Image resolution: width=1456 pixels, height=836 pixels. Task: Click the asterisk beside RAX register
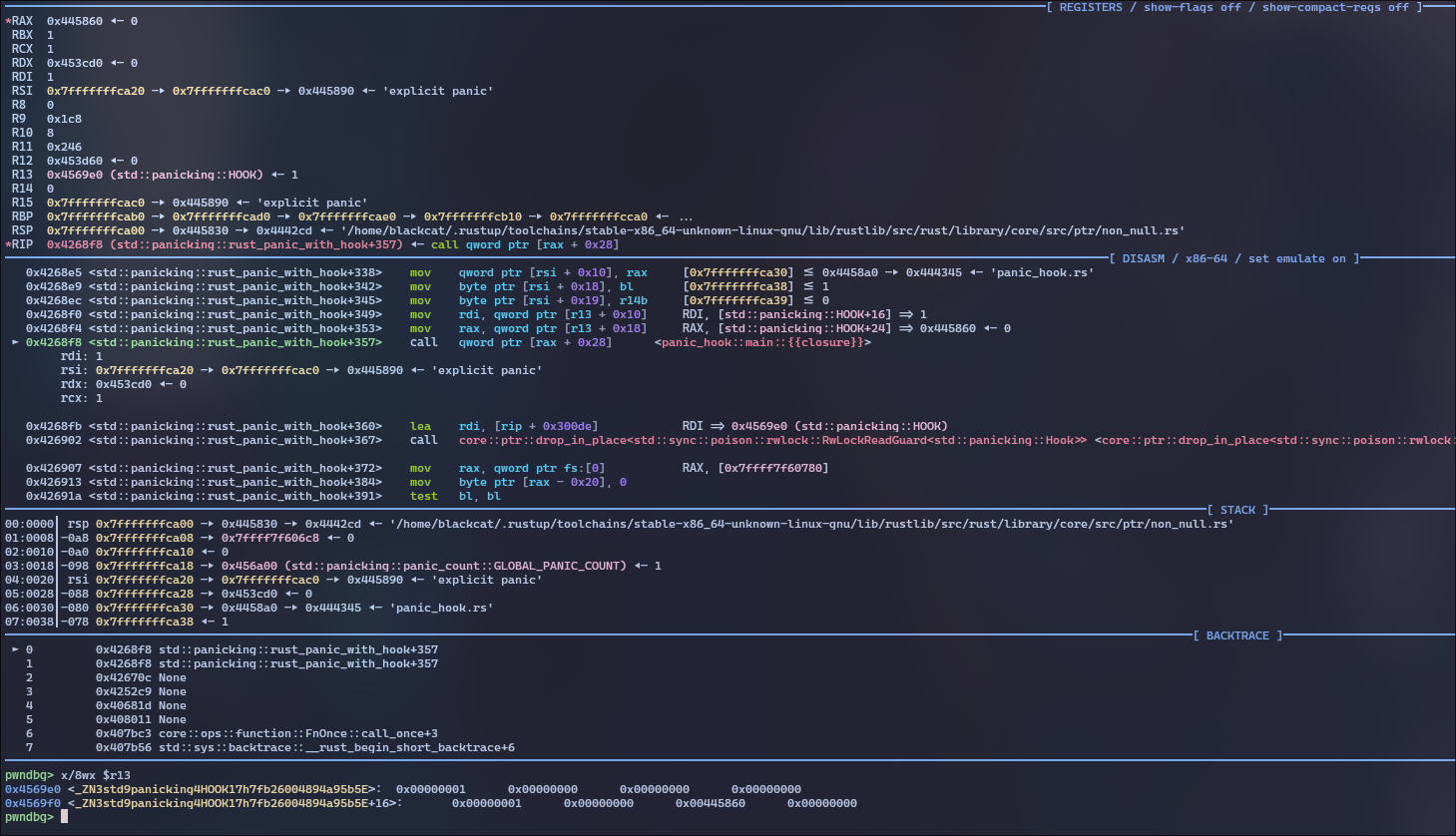(8, 21)
